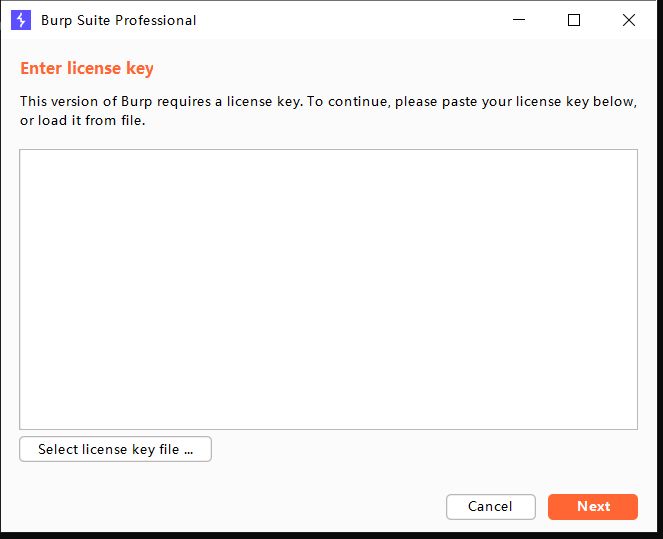Click the 'Enter license key' heading
The height and width of the screenshot is (539, 663).
coord(87,69)
